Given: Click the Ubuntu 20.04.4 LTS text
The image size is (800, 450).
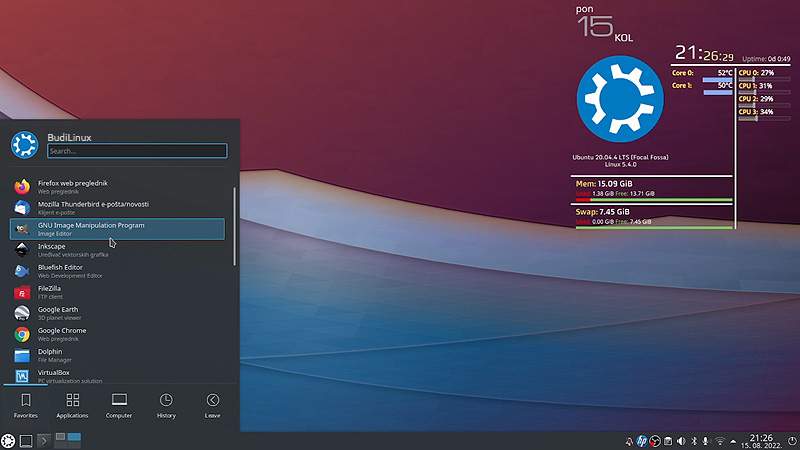Looking at the screenshot, I should click(620, 157).
